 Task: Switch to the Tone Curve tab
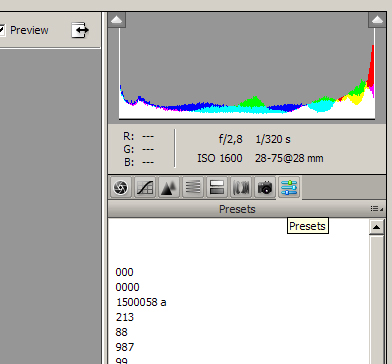pyautogui.click(x=145, y=187)
